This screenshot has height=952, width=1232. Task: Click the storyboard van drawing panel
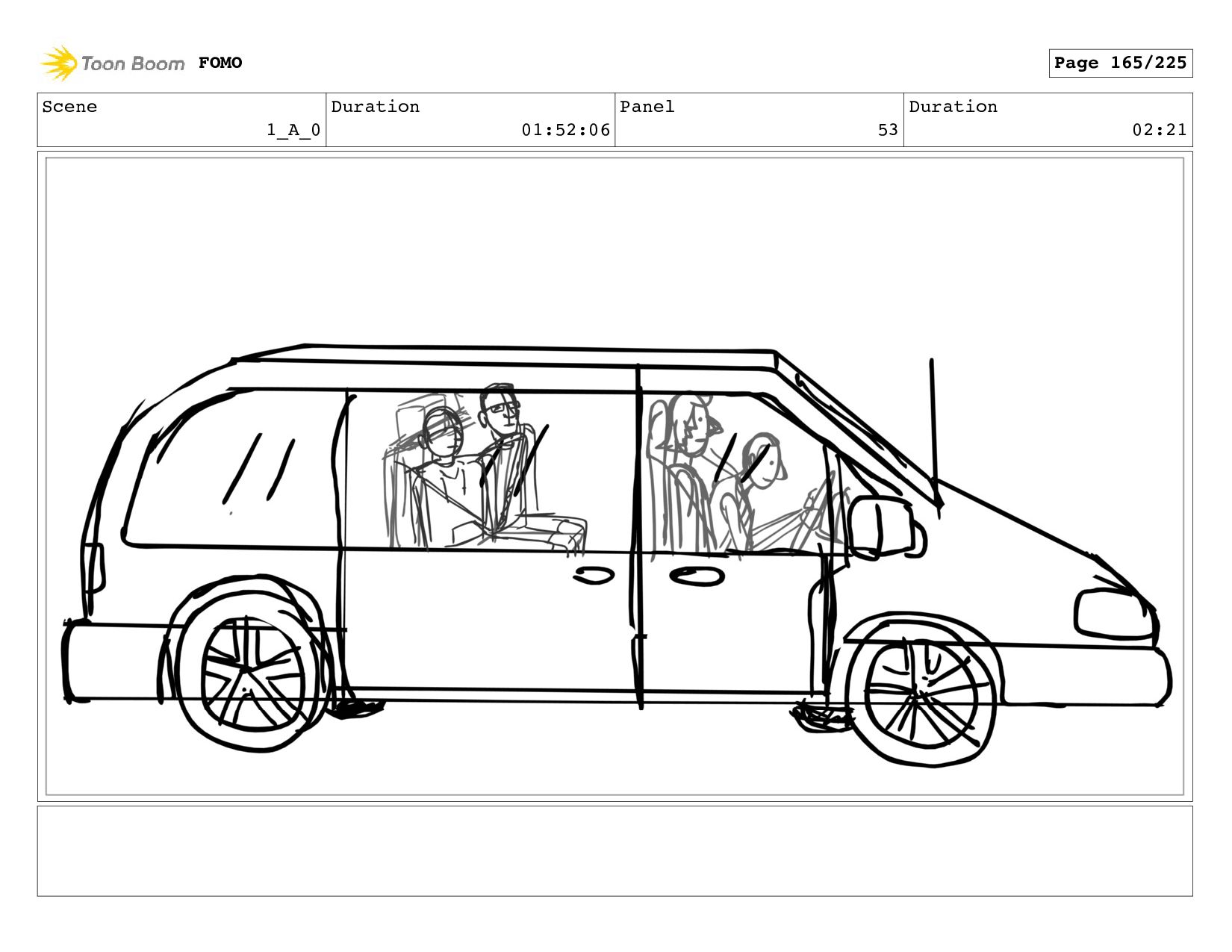tap(615, 476)
